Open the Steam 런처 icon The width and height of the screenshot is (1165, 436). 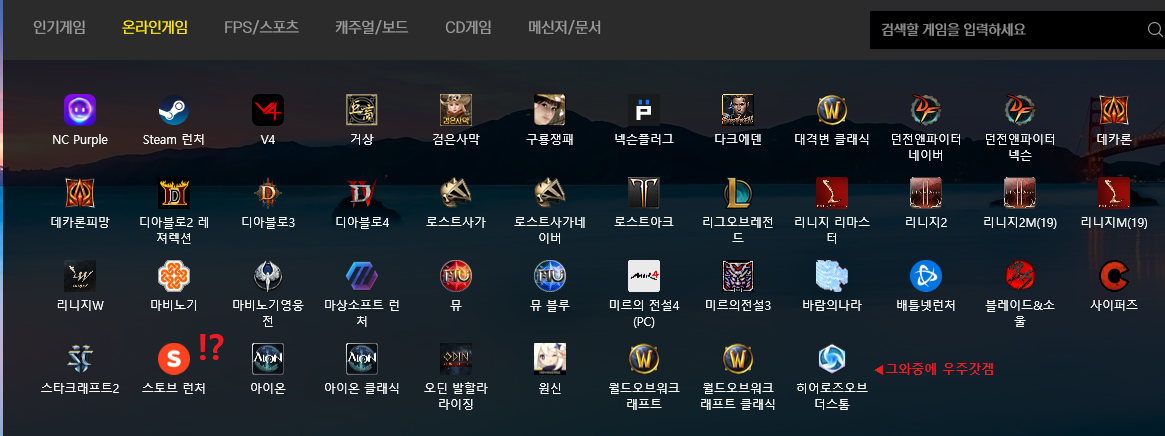click(x=173, y=110)
